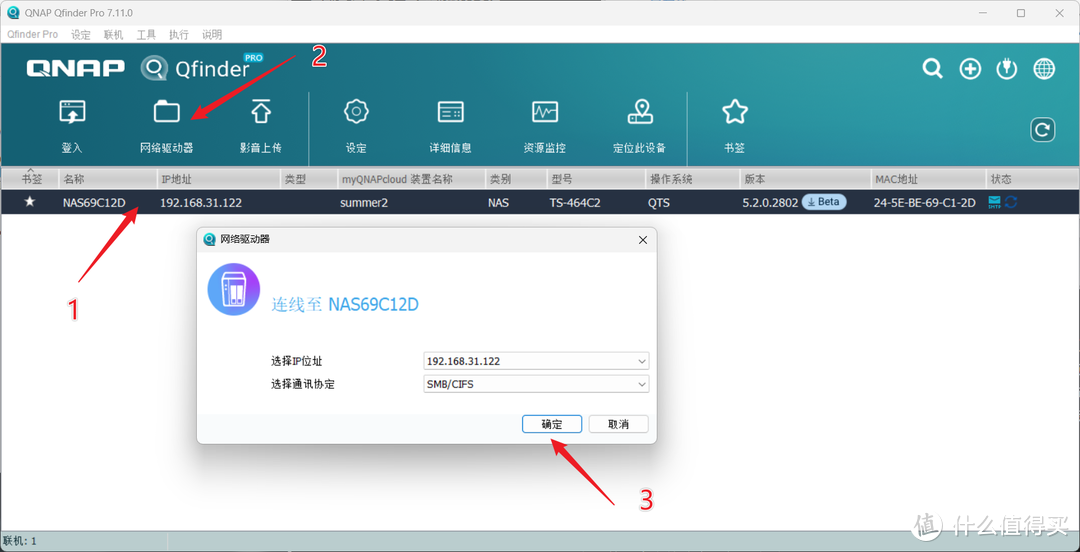
Task: Open the 设定 menu in menu bar
Action: pos(81,34)
